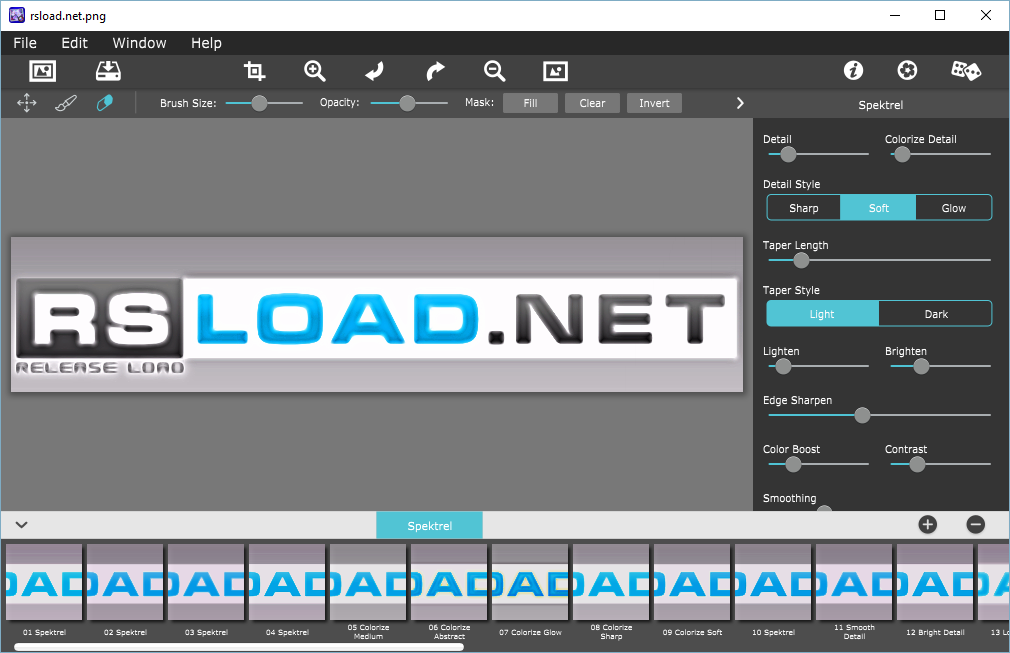This screenshot has height=653, width=1010.
Task: Select preset 01 Spektrel thumbnail
Action: coord(44,582)
